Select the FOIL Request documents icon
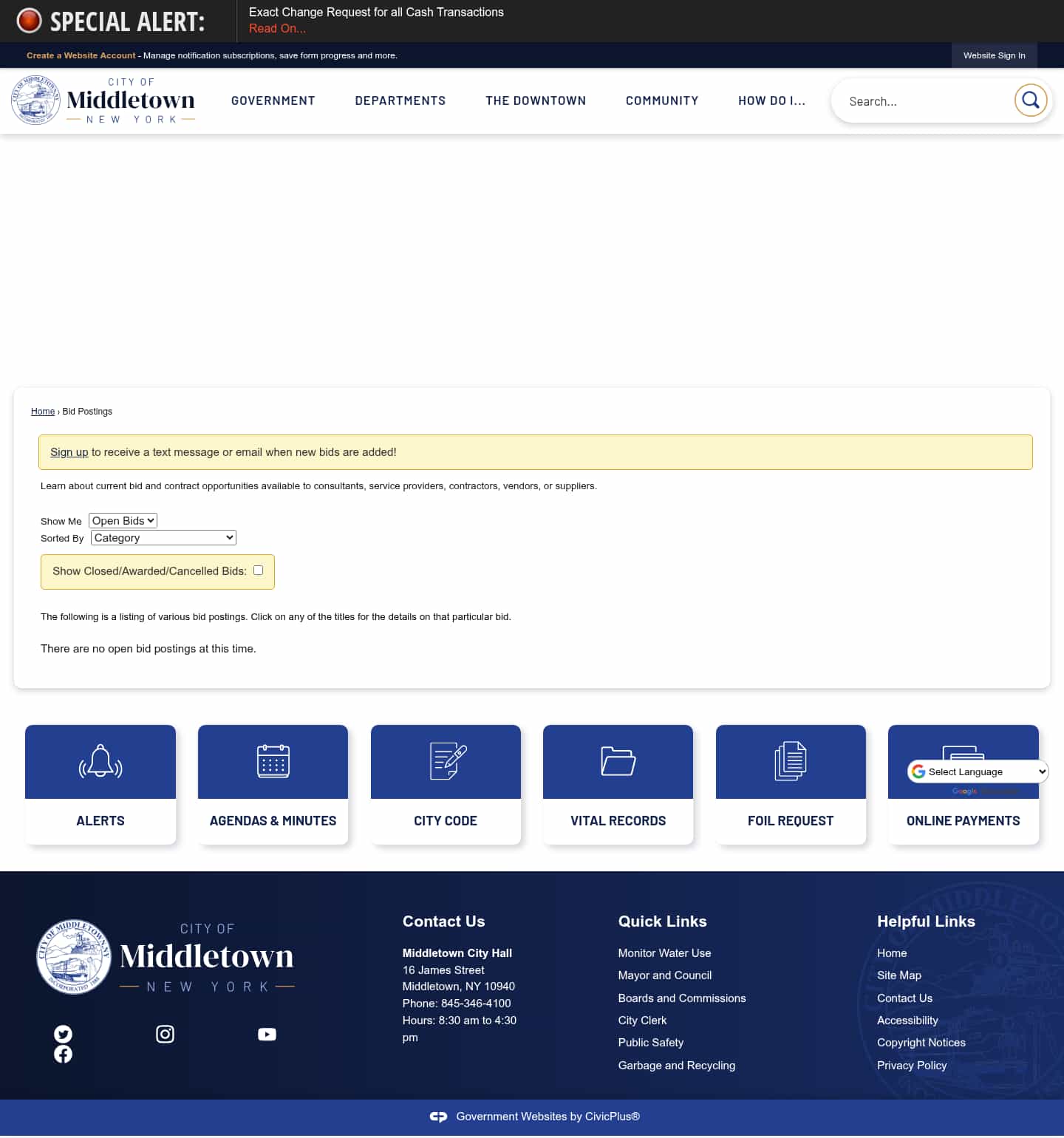Screen dimensions: 1064x1138 [x=791, y=762]
